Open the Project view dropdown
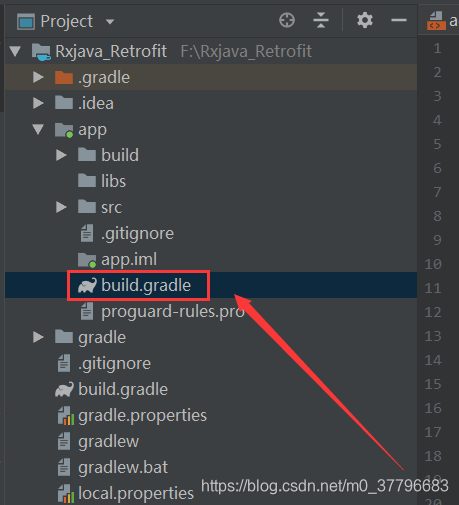The width and height of the screenshot is (459, 505). (110, 22)
